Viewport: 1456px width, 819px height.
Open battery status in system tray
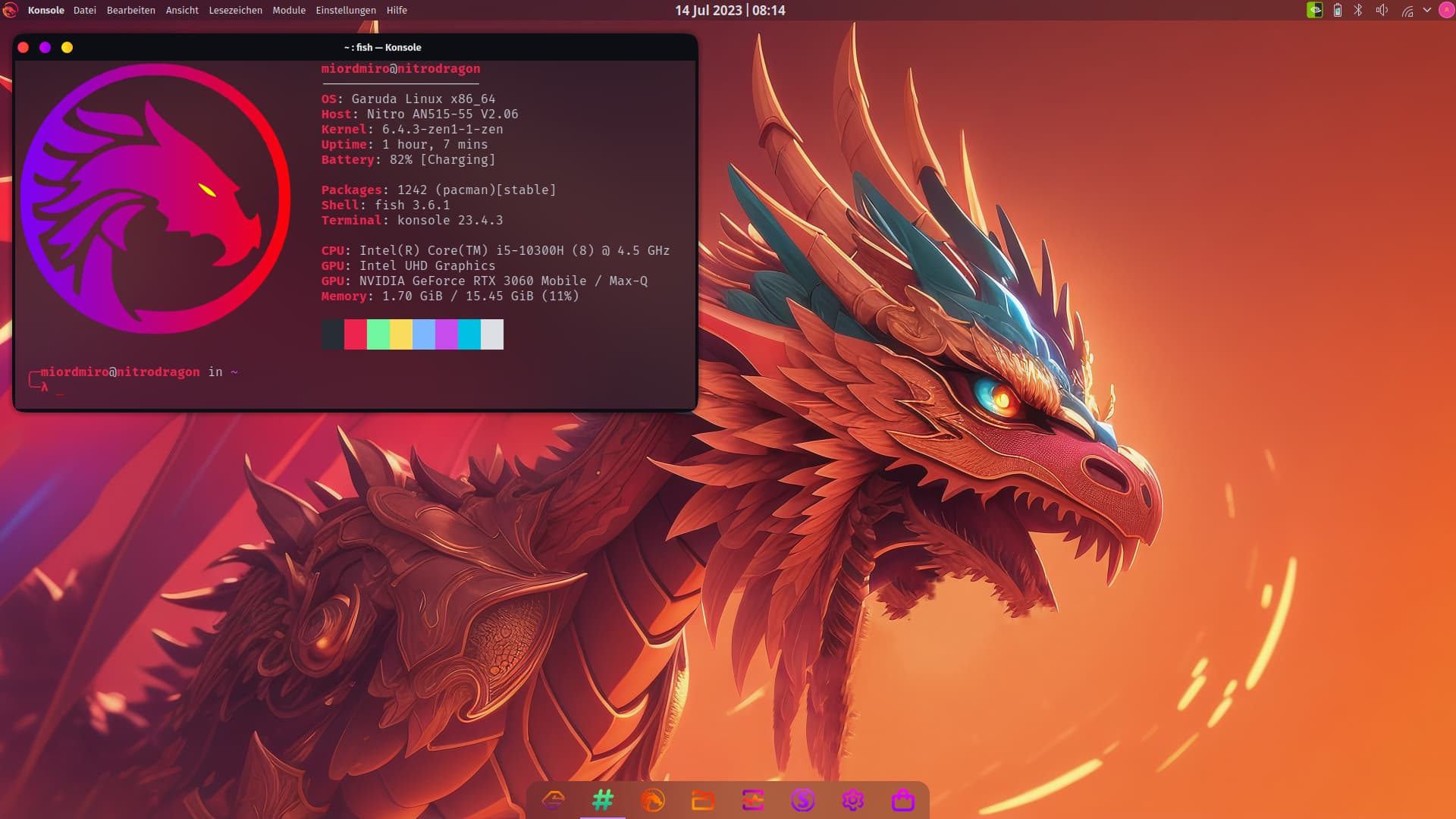pyautogui.click(x=1338, y=10)
